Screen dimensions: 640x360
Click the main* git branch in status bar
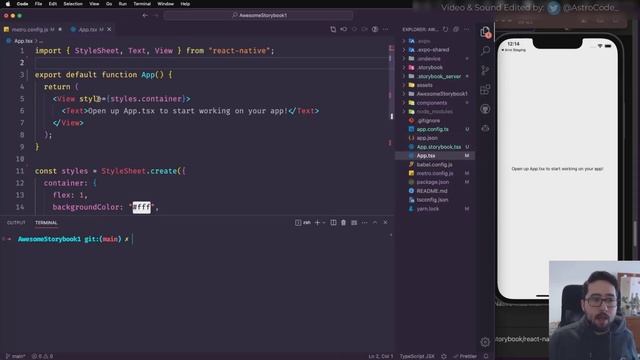pos(16,356)
